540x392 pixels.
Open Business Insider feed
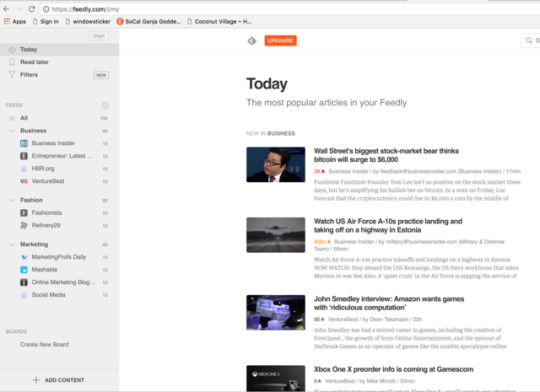click(x=53, y=143)
